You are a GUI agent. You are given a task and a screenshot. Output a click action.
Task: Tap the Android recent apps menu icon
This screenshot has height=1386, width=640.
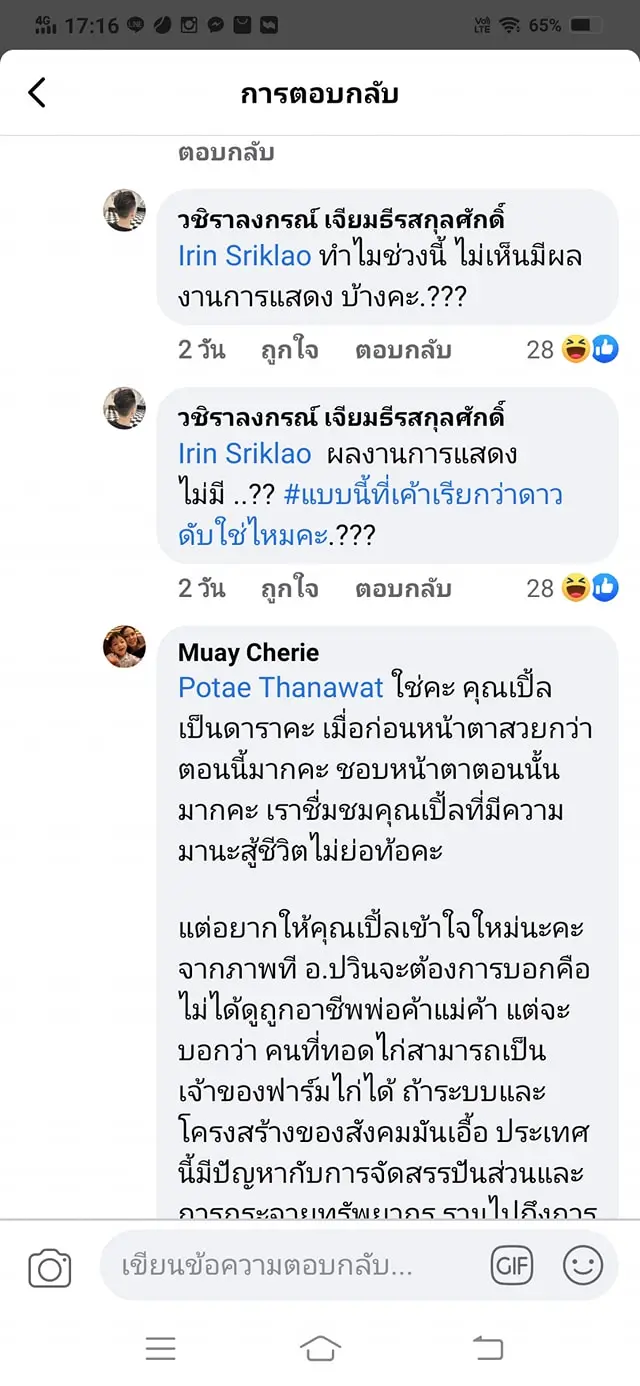(160, 1348)
